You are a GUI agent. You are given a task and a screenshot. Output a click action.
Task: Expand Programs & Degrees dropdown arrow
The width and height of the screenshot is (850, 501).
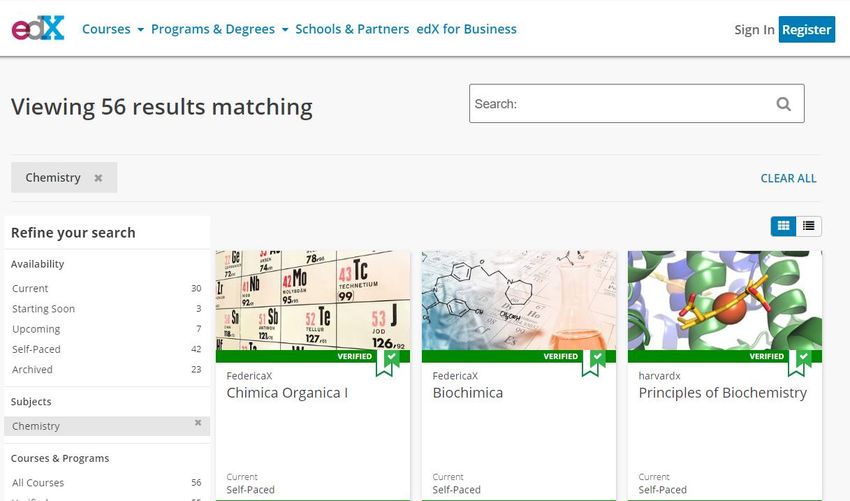[x=285, y=30]
